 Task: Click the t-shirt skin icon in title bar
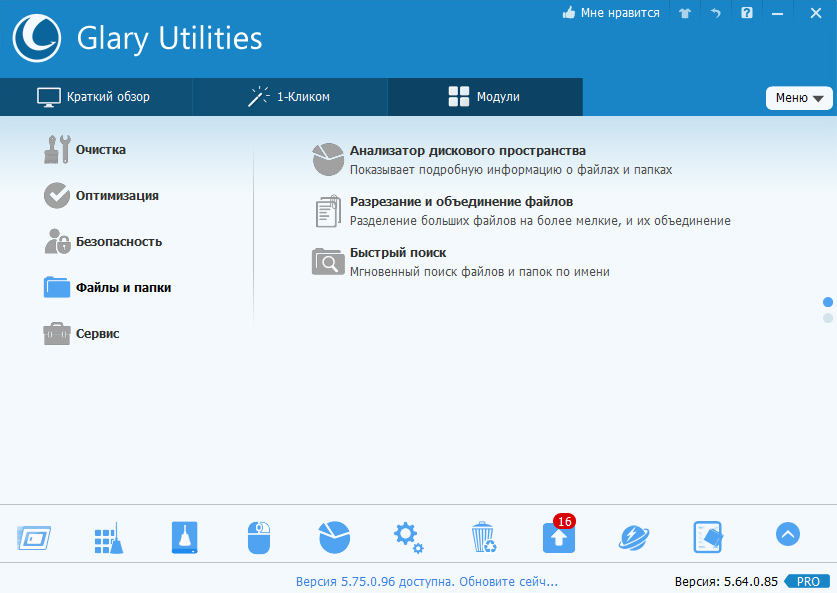(685, 13)
